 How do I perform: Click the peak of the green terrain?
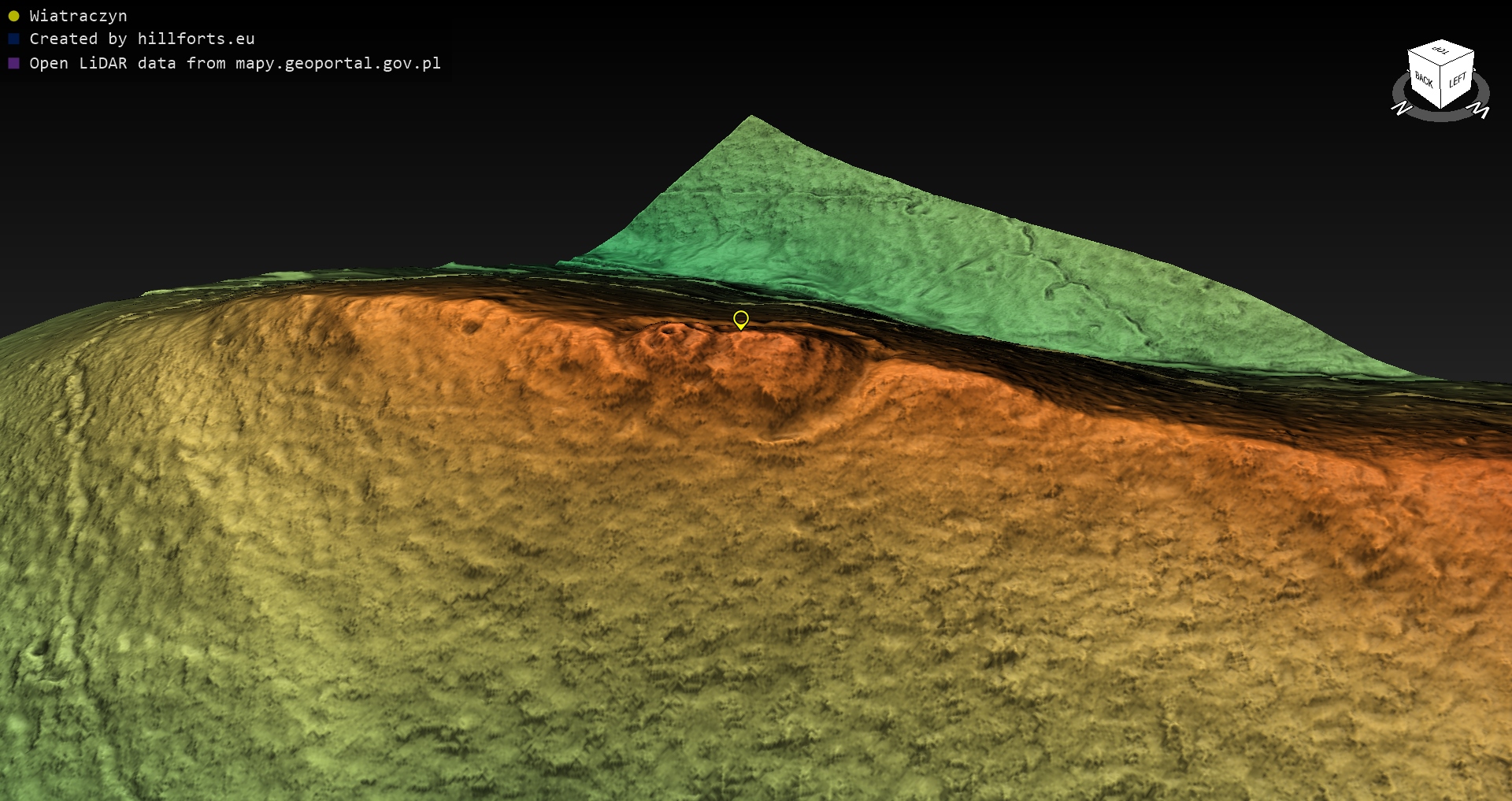coord(751,118)
